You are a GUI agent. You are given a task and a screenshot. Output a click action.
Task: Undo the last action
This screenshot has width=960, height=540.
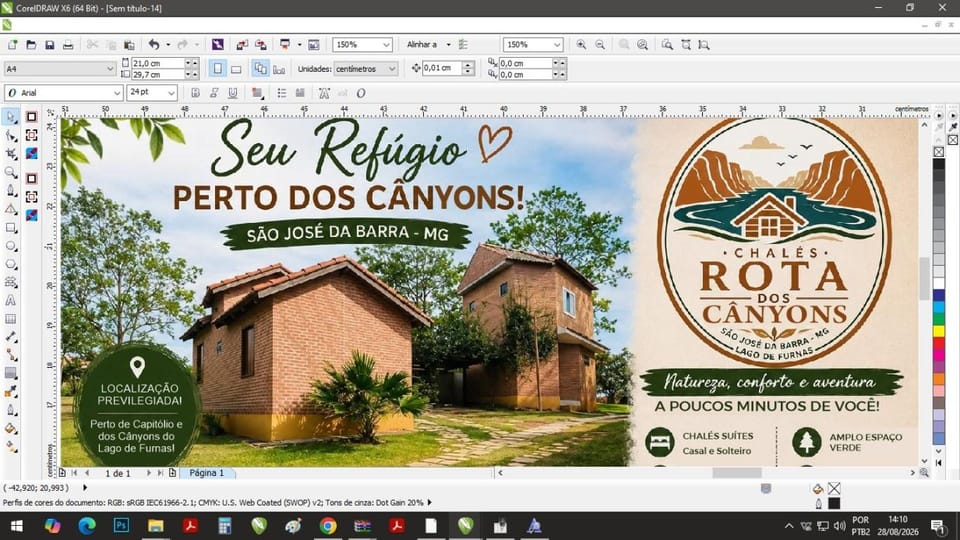[154, 45]
